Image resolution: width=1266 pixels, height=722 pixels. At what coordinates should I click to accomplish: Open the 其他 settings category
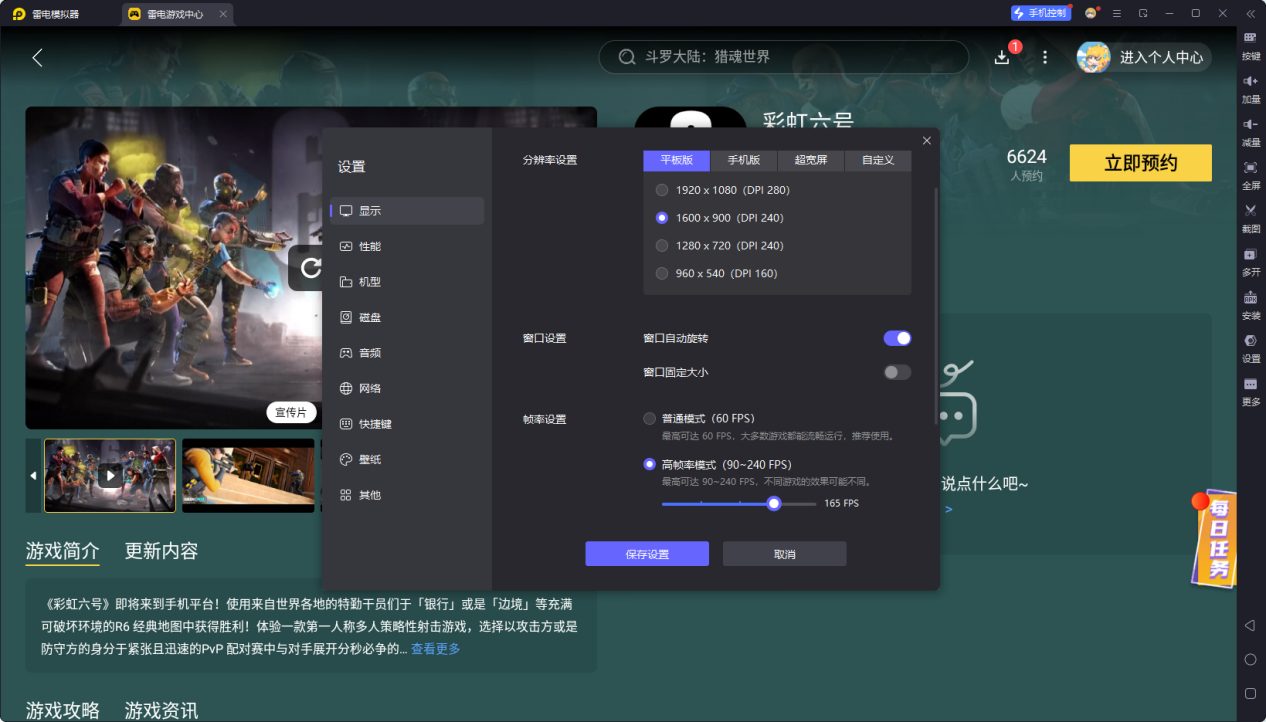[x=407, y=495]
